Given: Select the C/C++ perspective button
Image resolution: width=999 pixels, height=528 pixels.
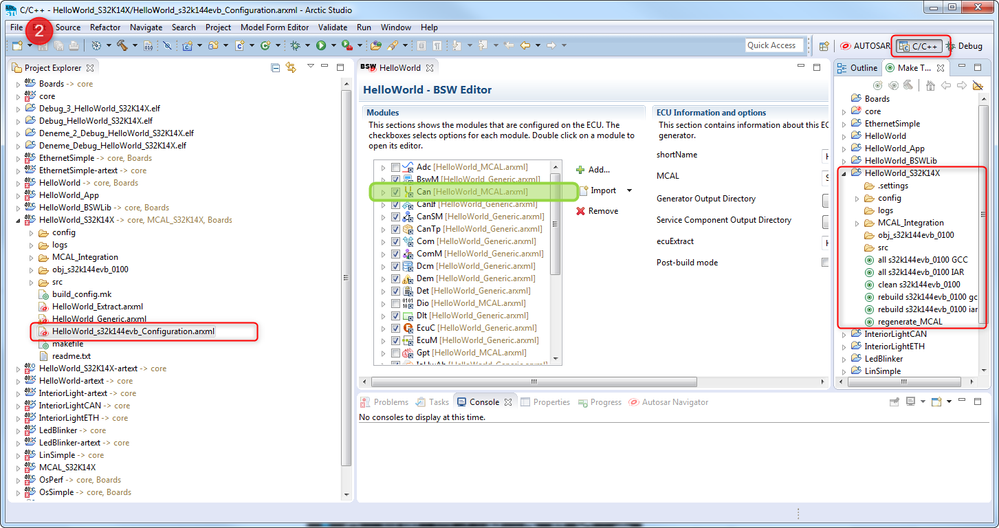Looking at the screenshot, I should click(920, 46).
